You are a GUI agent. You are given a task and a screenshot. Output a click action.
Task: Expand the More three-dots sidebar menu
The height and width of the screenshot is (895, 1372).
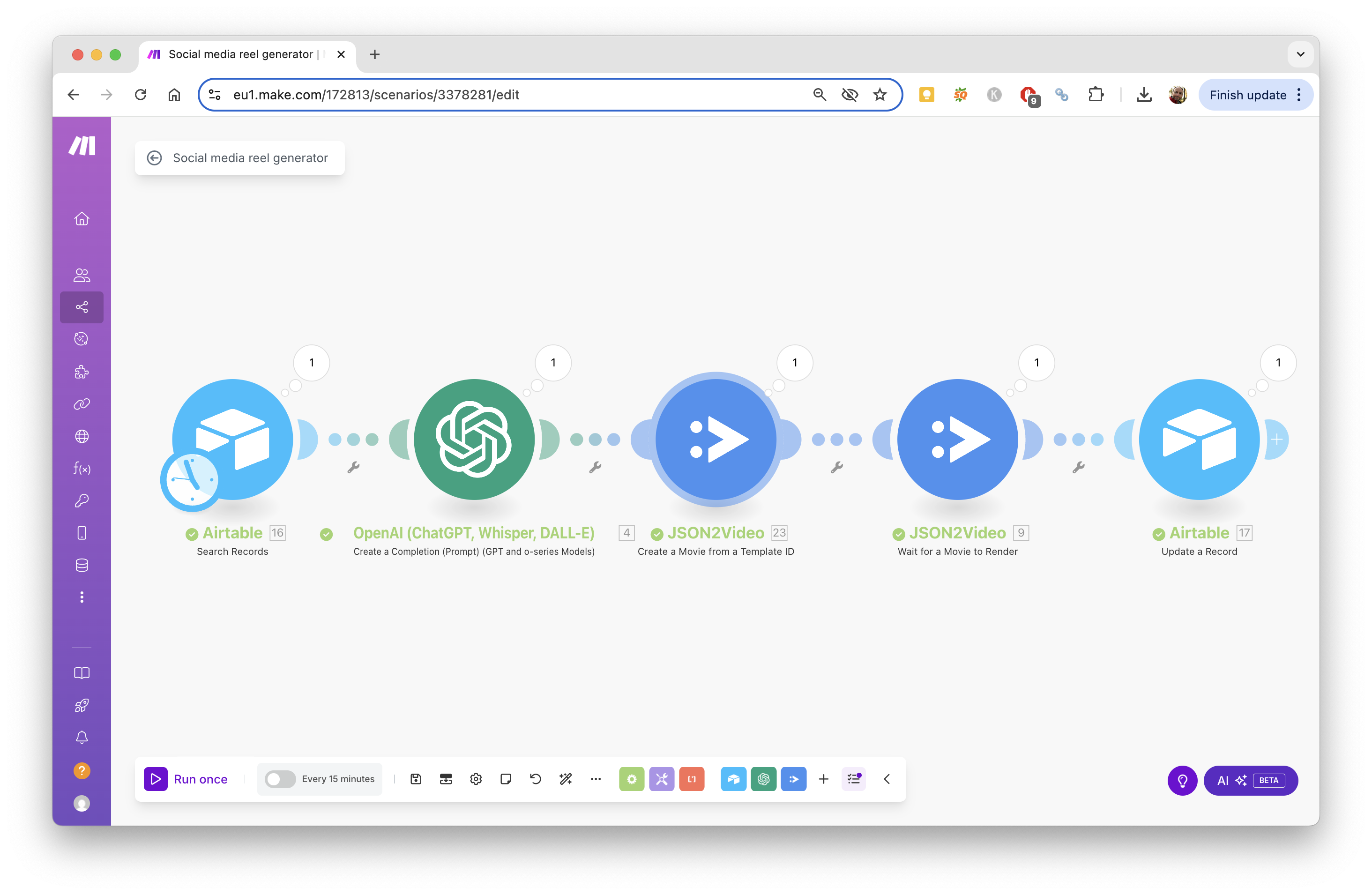point(82,597)
